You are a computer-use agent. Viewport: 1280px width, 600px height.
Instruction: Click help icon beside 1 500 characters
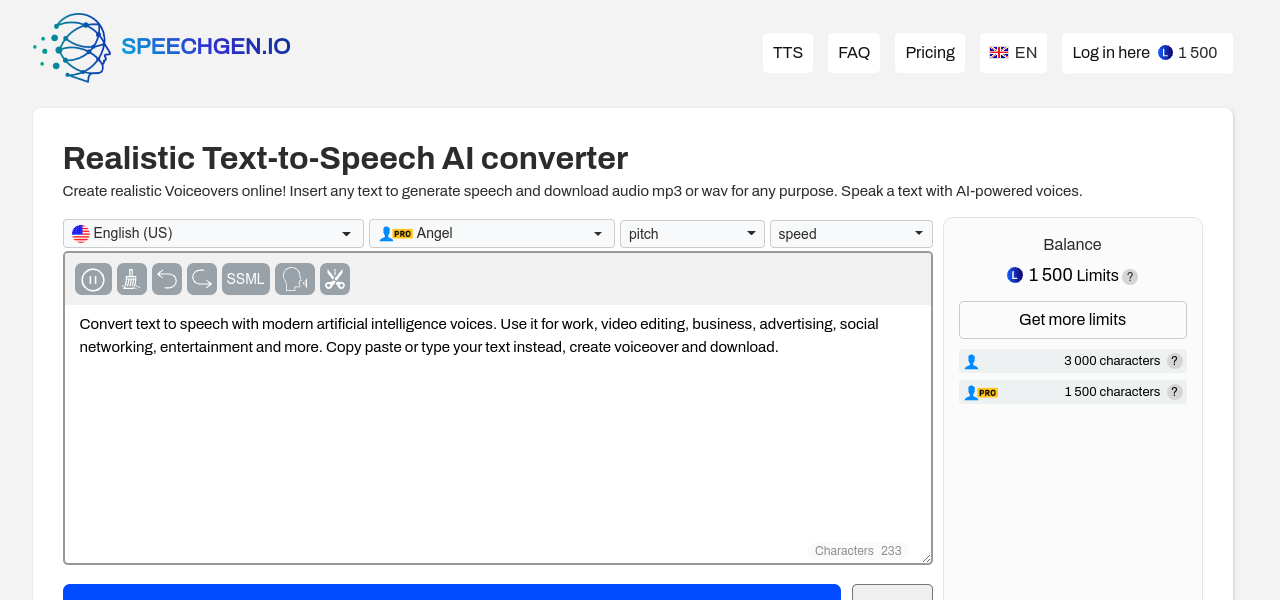[x=1174, y=392]
